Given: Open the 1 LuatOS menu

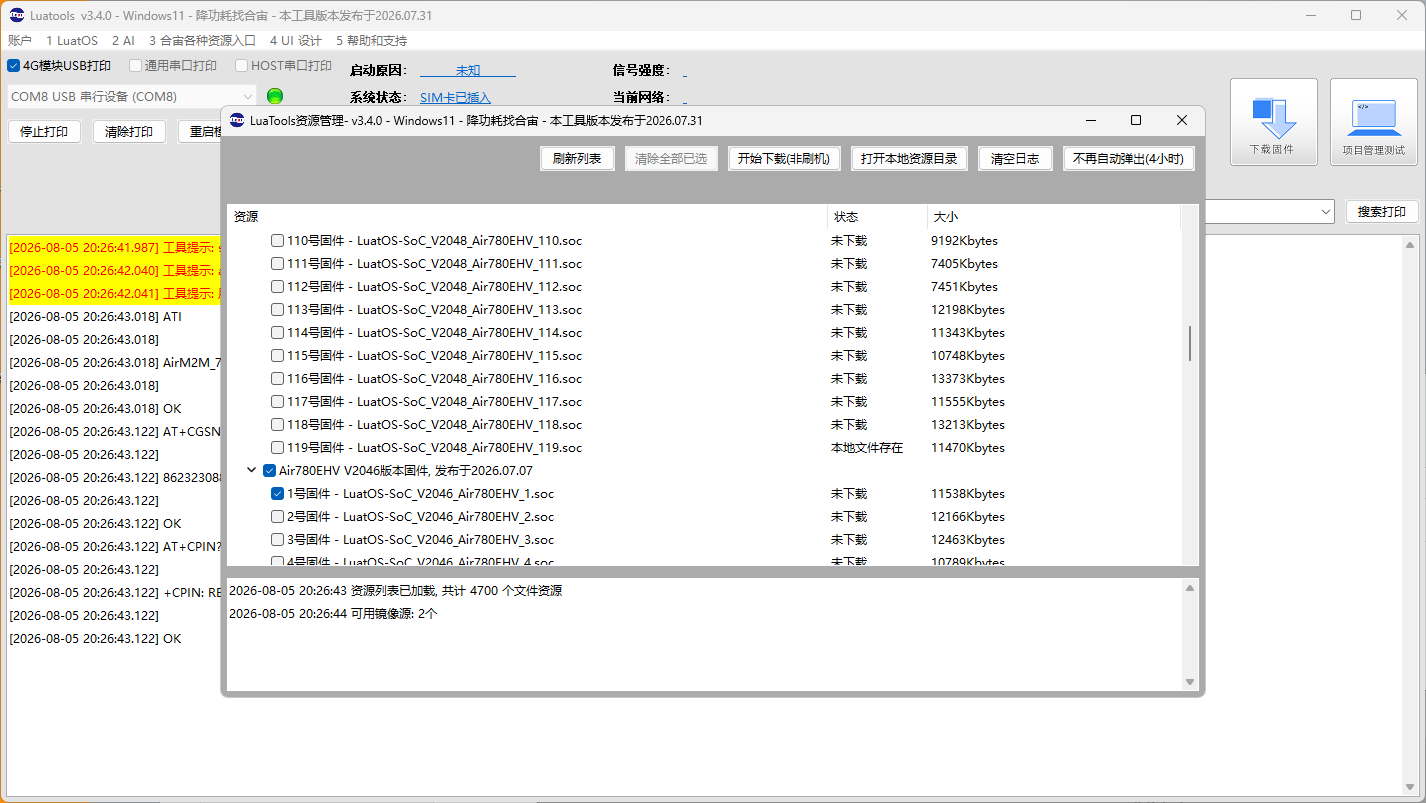Looking at the screenshot, I should point(72,41).
